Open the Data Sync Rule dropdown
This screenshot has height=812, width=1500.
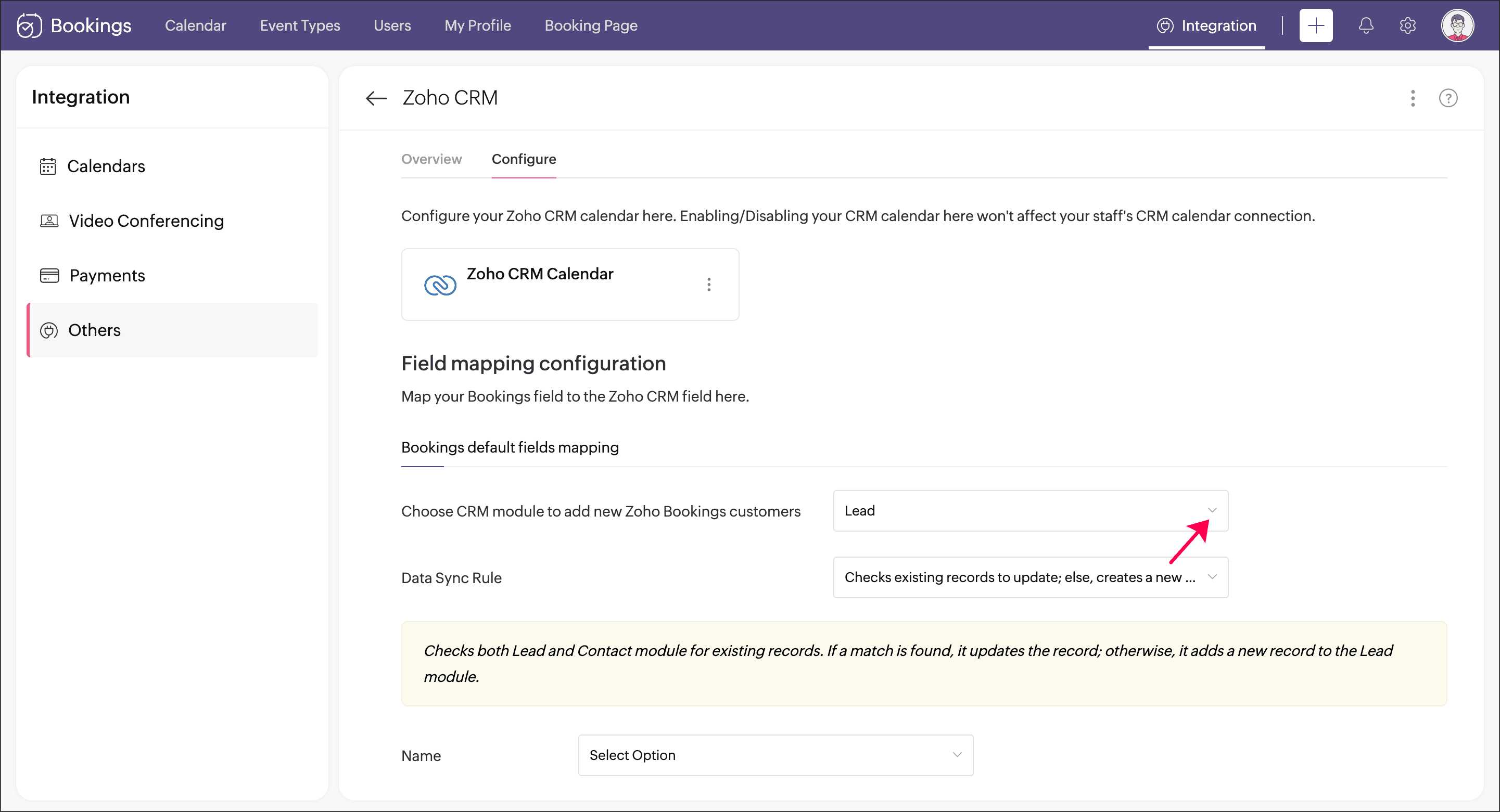click(x=1030, y=577)
